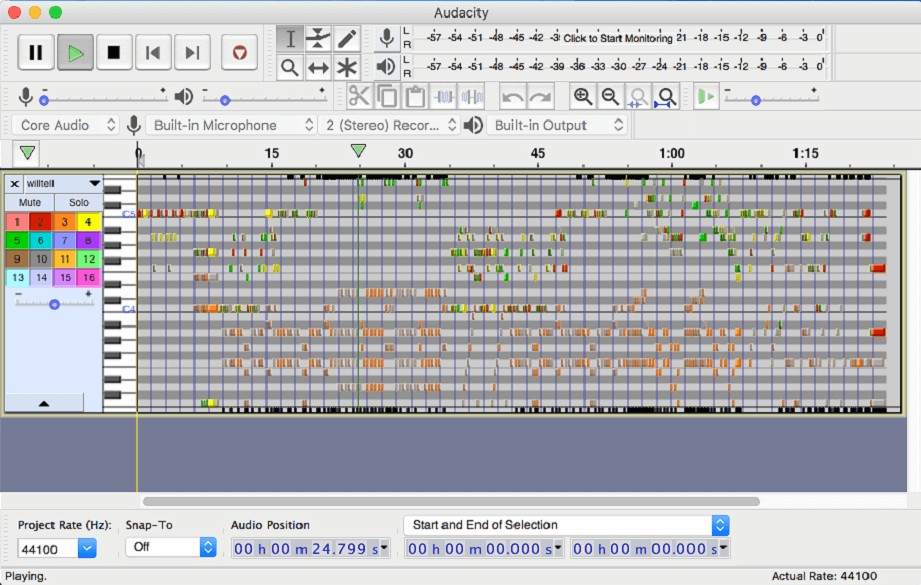Open the willtell track name menu

pos(93,183)
